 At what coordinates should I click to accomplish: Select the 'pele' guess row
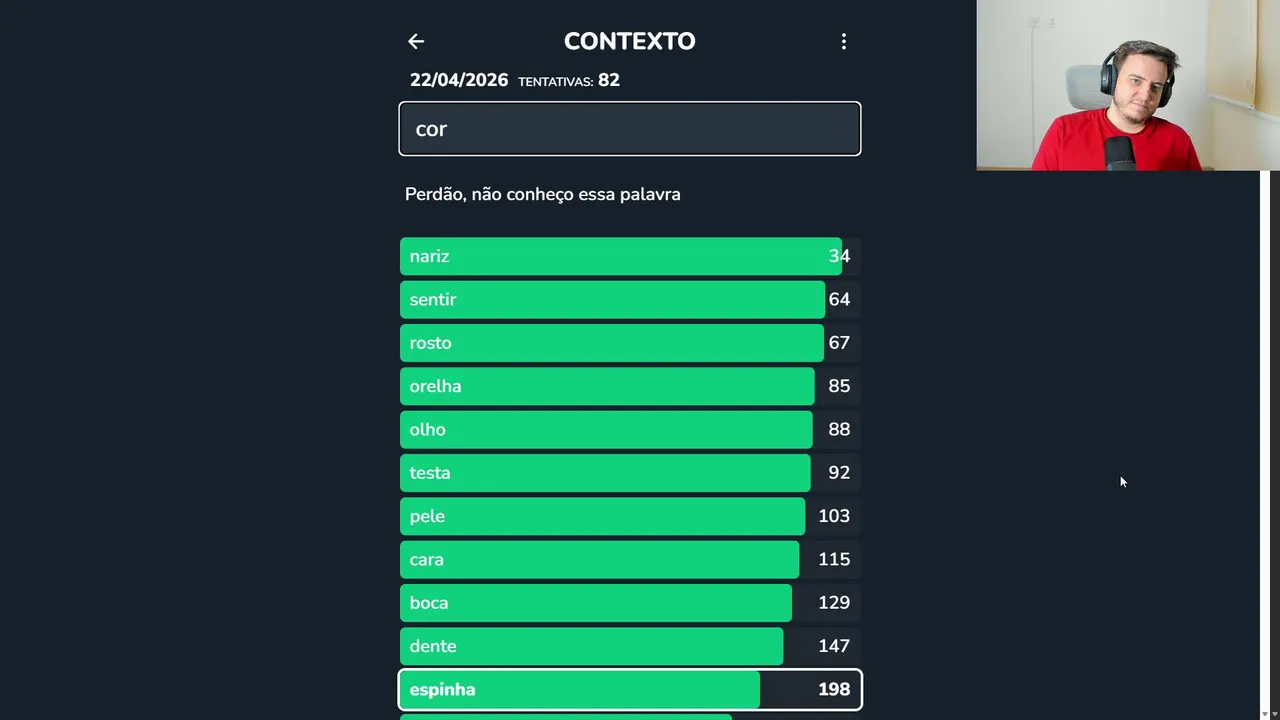click(x=629, y=516)
